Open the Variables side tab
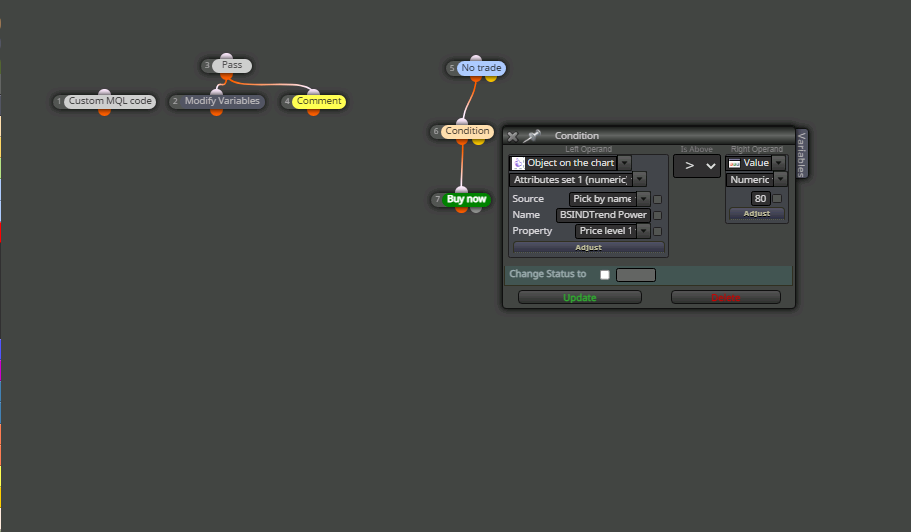 pyautogui.click(x=802, y=154)
